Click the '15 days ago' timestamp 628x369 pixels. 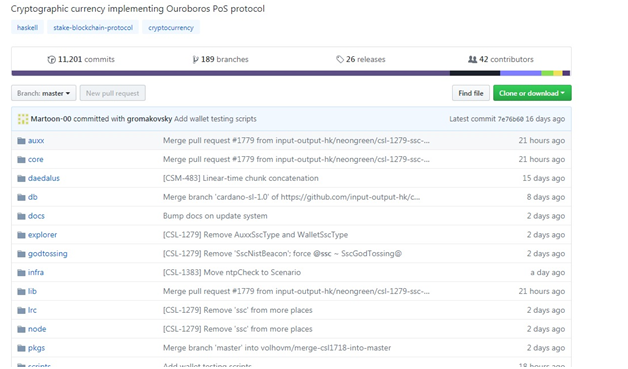(x=543, y=178)
